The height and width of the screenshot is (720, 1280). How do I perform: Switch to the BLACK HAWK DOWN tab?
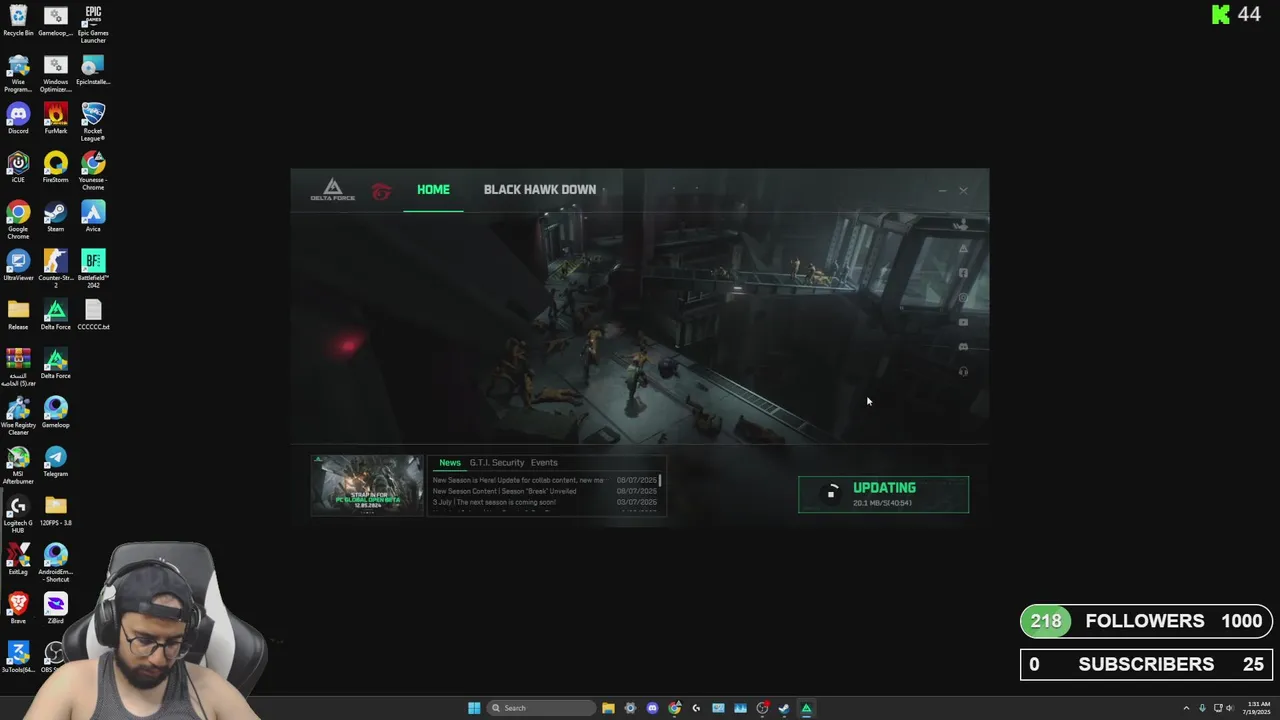pyautogui.click(x=540, y=190)
